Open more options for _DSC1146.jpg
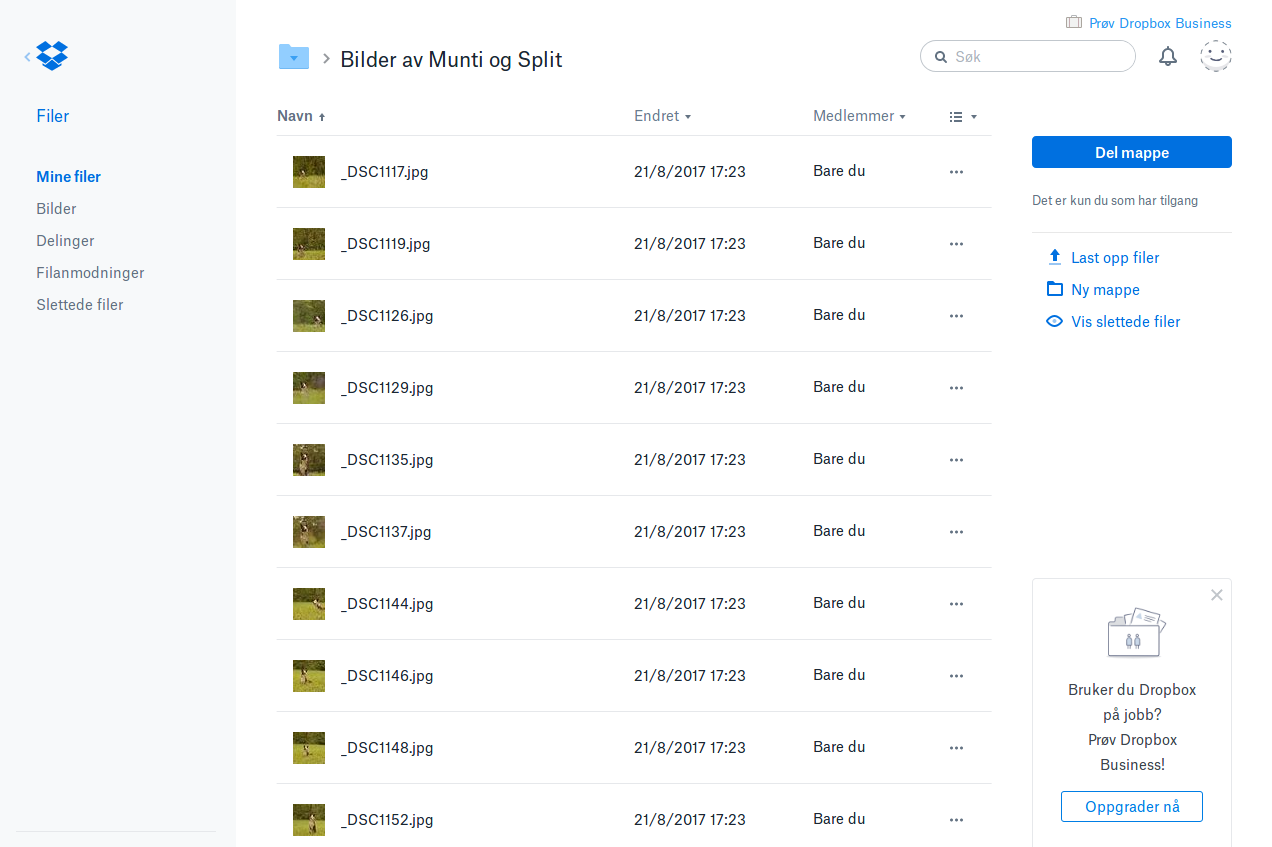The height and width of the screenshot is (847, 1272). [x=956, y=676]
